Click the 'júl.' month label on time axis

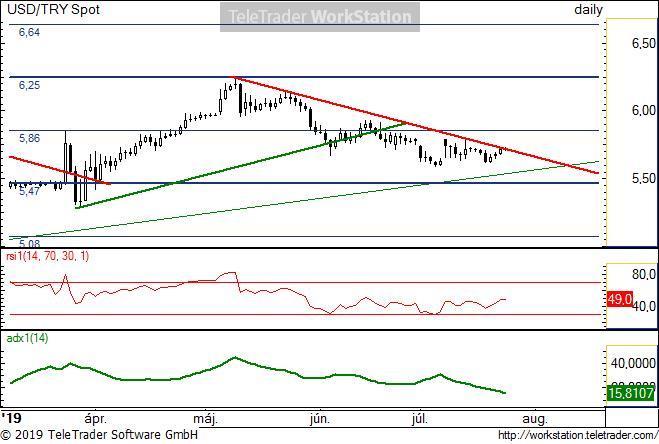tap(419, 419)
